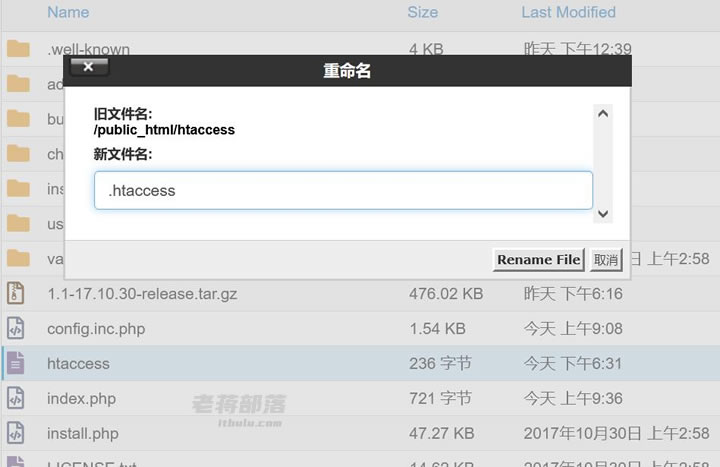The width and height of the screenshot is (720, 467).
Task: Click the archive icon for 1.1-17.10.30-release.tar.gz
Action: pyautogui.click(x=15, y=293)
